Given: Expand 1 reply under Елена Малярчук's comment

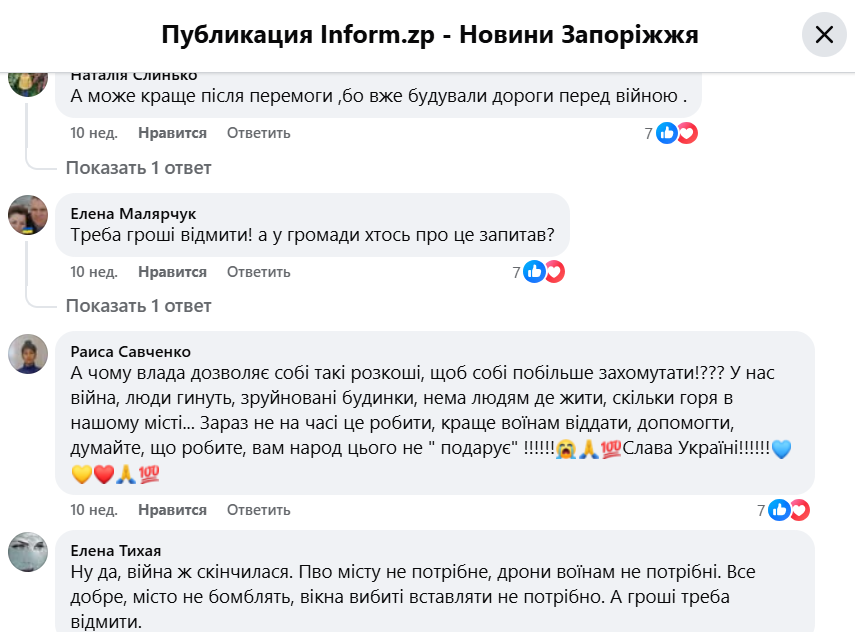Looking at the screenshot, I should point(138,306).
